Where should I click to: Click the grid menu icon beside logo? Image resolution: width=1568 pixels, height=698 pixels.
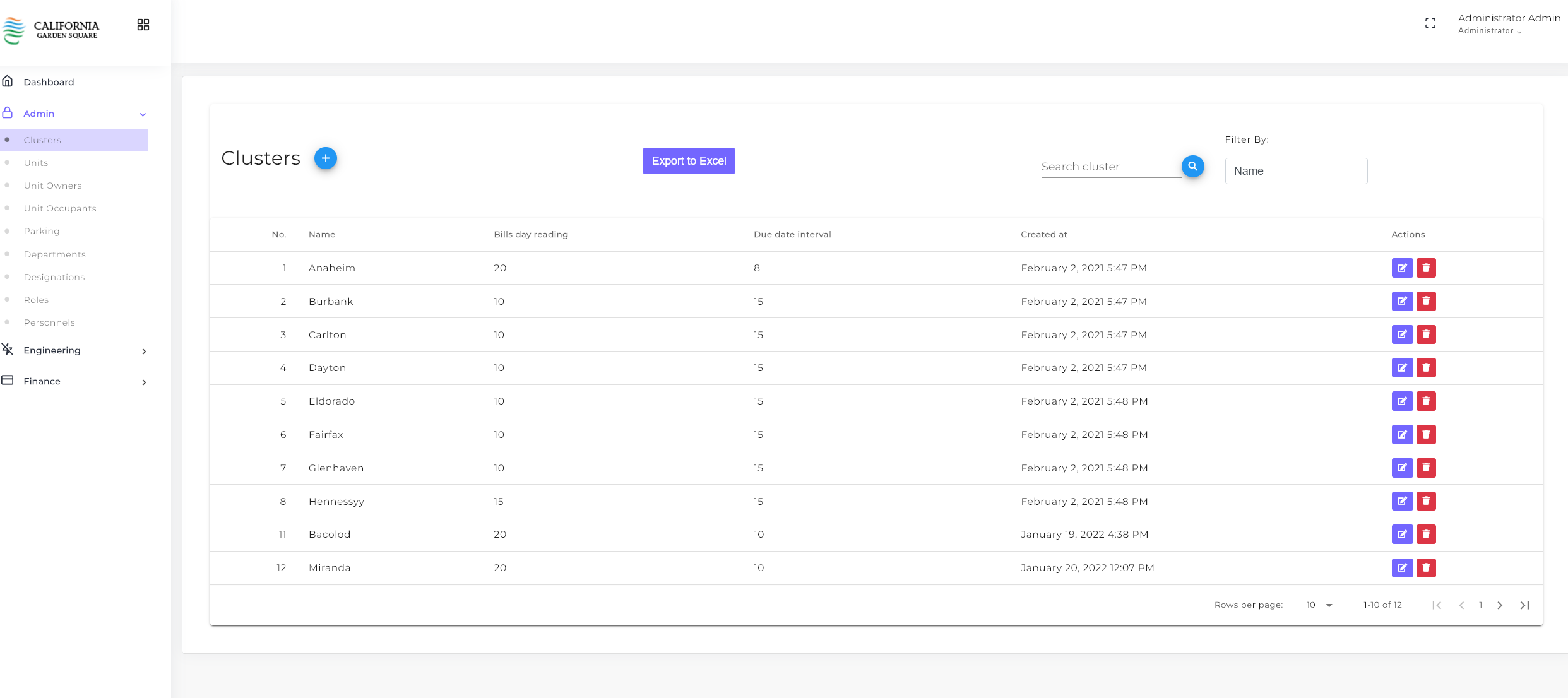[x=143, y=25]
